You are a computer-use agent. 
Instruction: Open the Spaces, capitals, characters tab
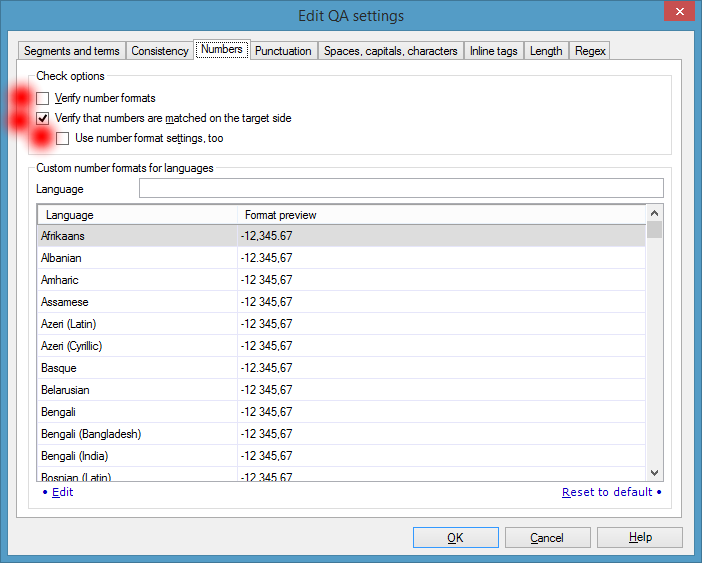390,51
